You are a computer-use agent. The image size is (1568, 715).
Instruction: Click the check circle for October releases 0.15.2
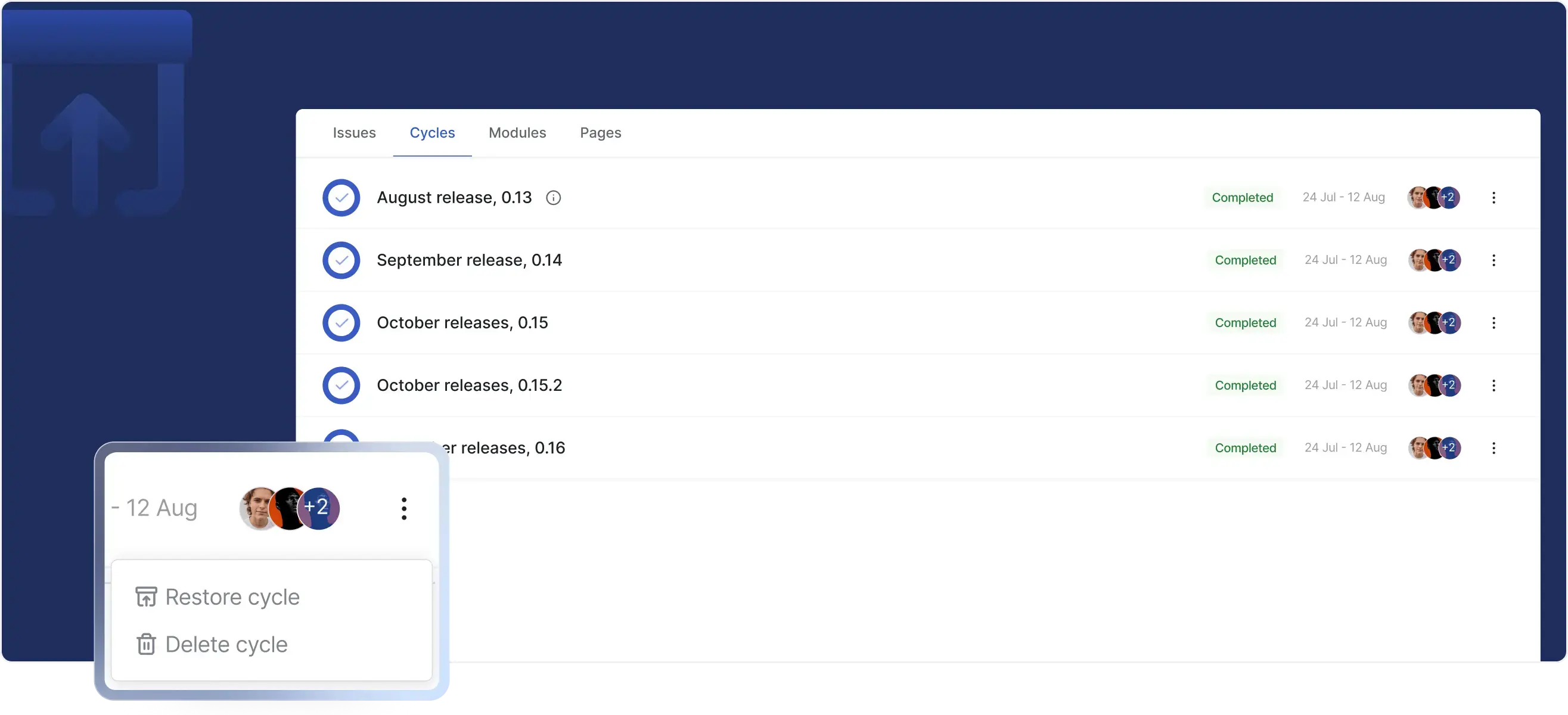(x=341, y=385)
